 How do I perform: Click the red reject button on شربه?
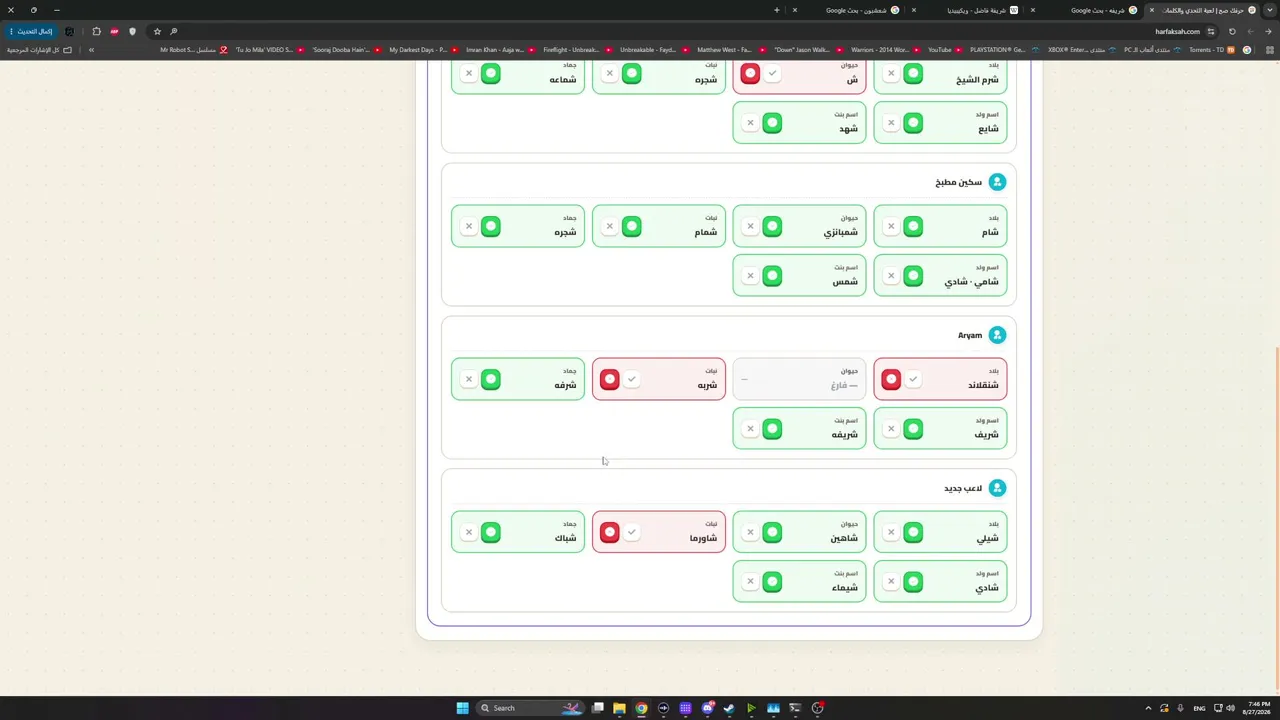coord(609,379)
